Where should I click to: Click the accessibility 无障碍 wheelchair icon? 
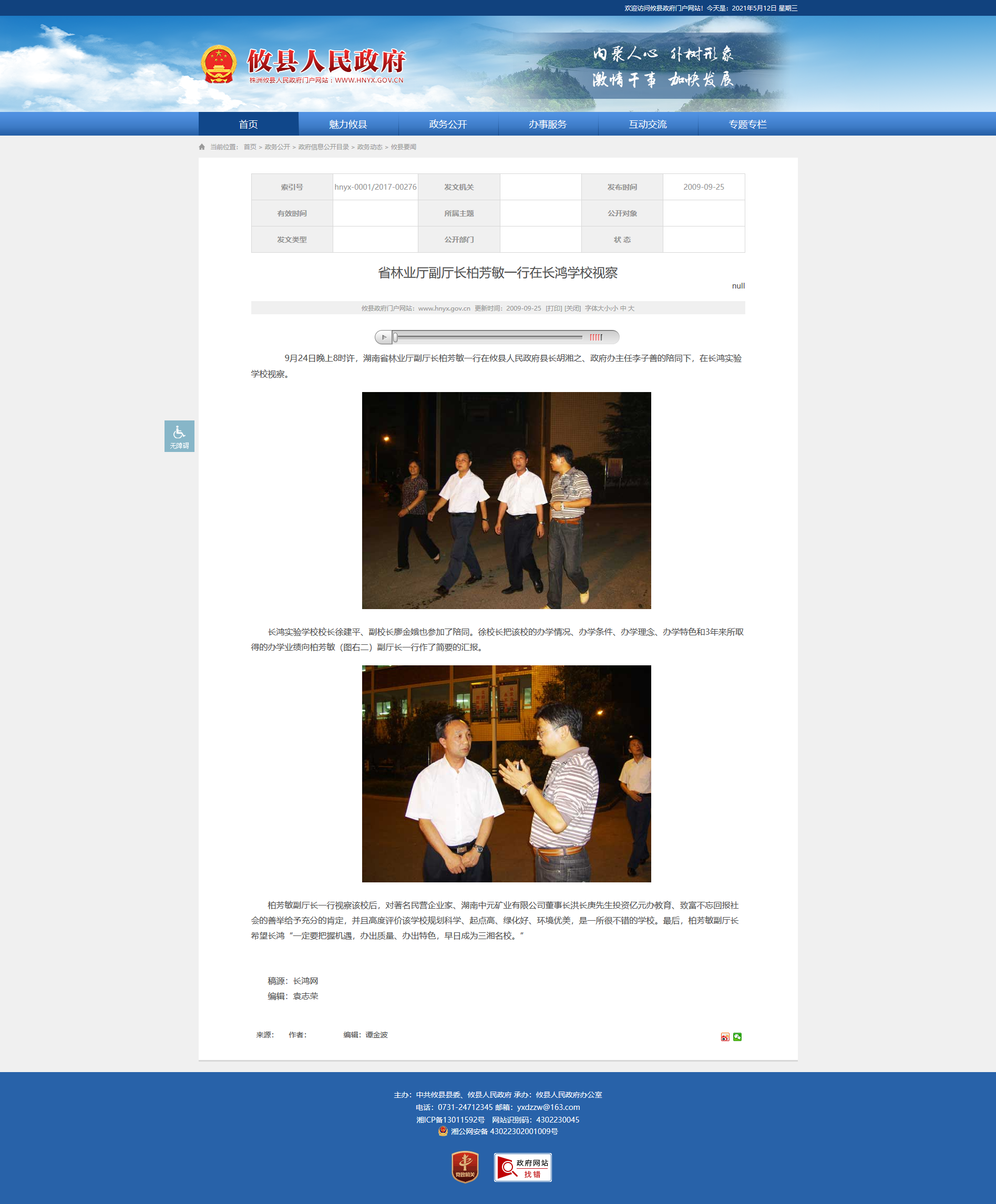click(x=179, y=436)
